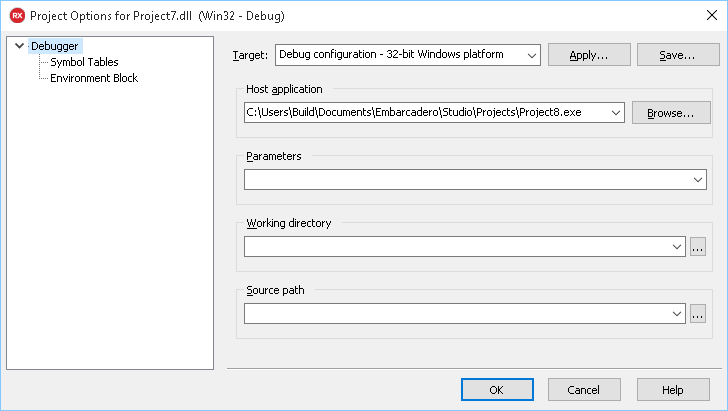The height and width of the screenshot is (411, 728).
Task: Open the Environment Block page
Action: click(94, 78)
